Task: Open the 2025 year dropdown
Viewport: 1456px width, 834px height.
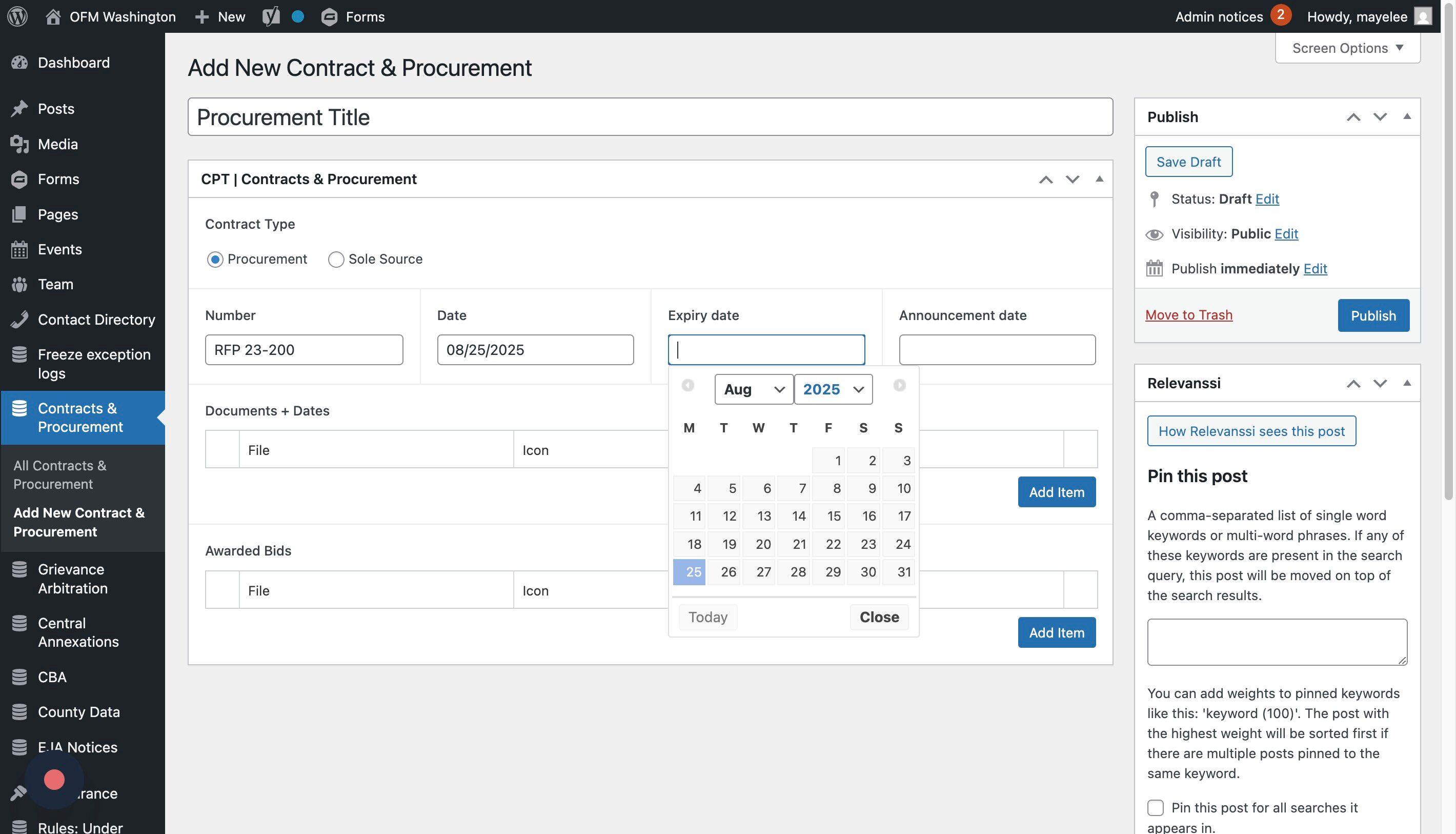Action: 833,389
